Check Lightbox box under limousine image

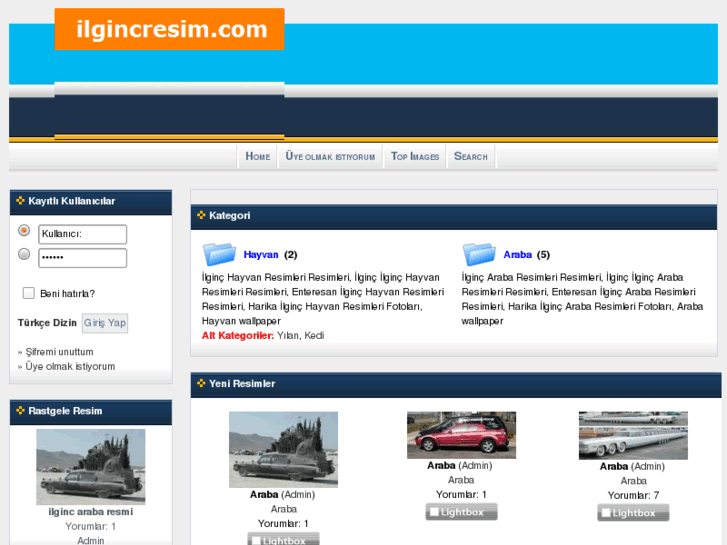pos(606,513)
